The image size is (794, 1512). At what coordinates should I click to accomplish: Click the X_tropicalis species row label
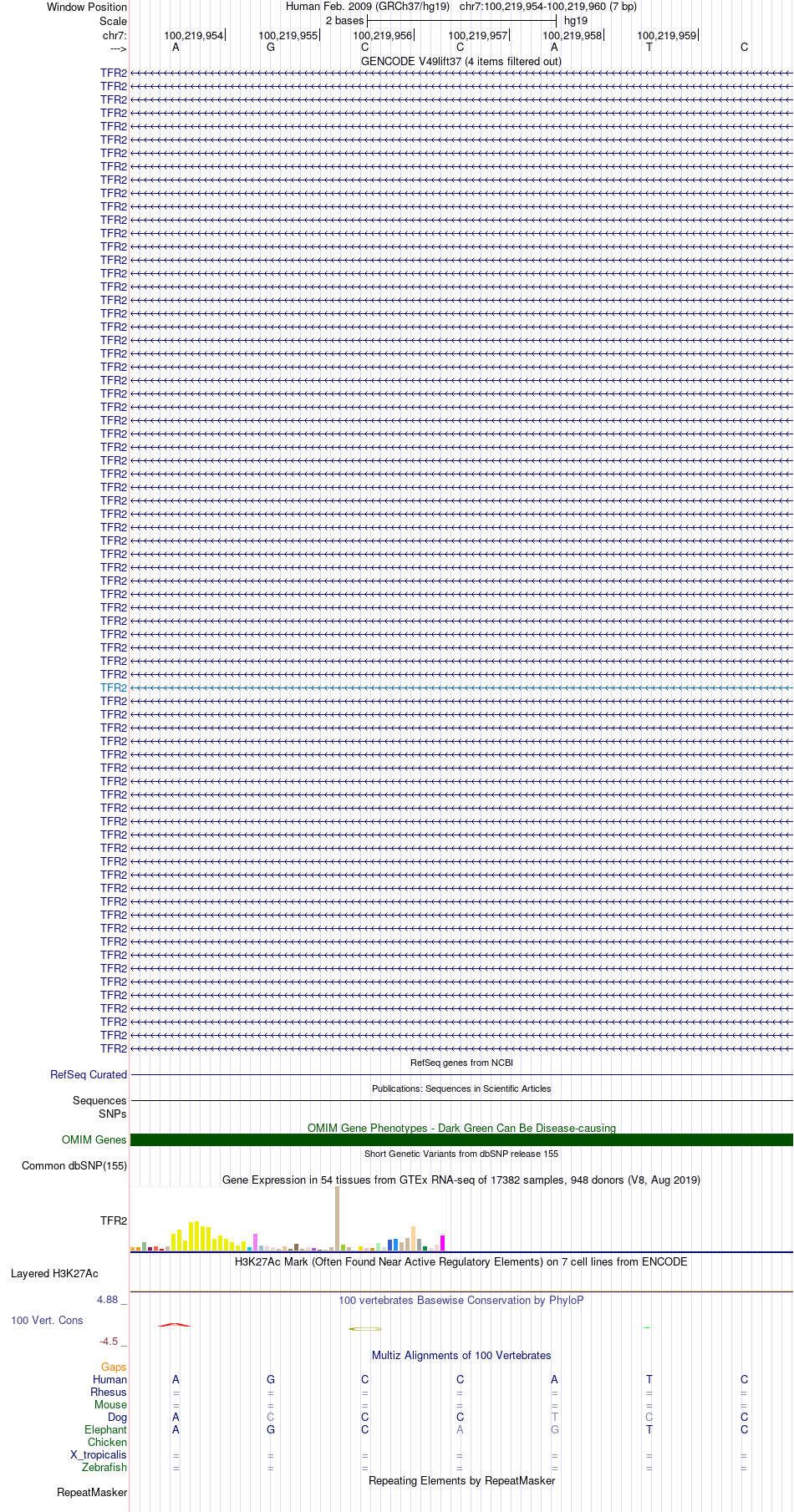99,1455
